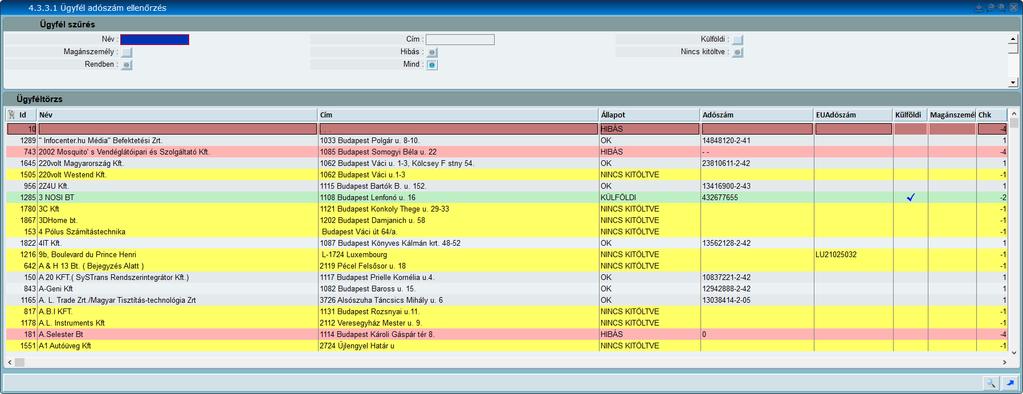The image size is (1023, 394).
Task: Choose the Mind radio option
Action: point(432,65)
